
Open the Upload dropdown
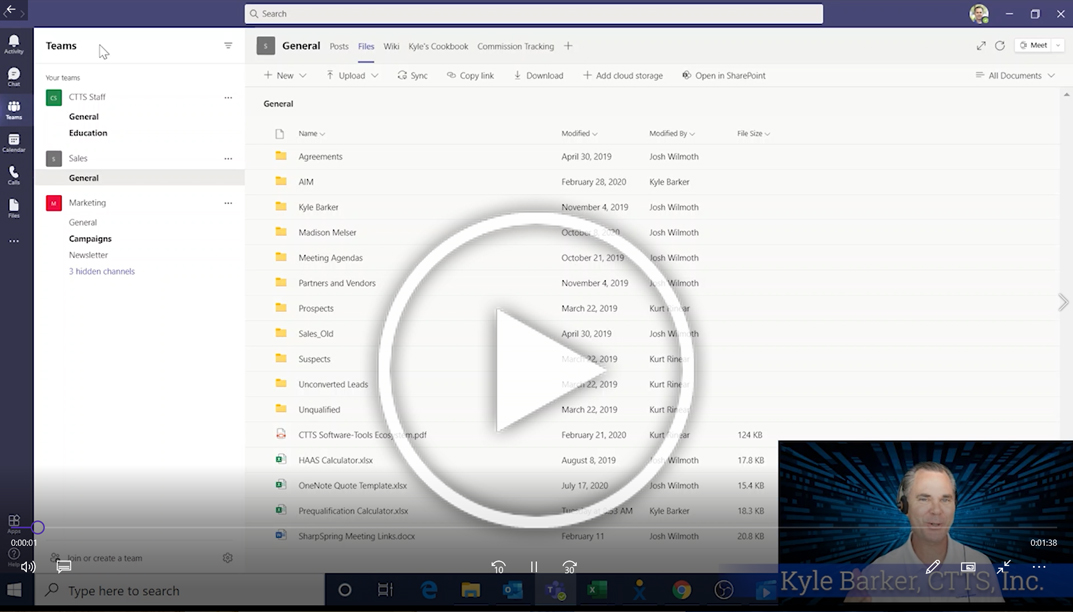click(352, 75)
